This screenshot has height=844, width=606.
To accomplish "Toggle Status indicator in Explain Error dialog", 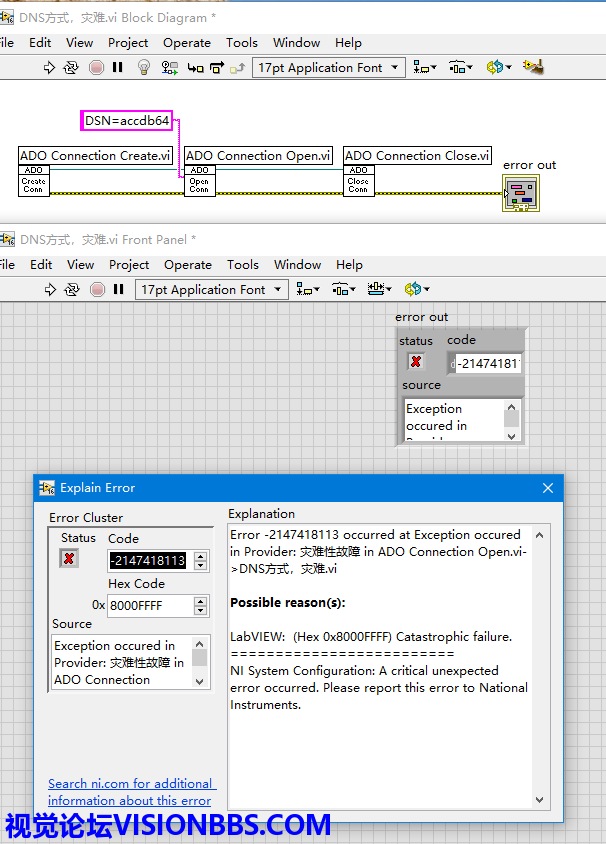I will coord(69,559).
